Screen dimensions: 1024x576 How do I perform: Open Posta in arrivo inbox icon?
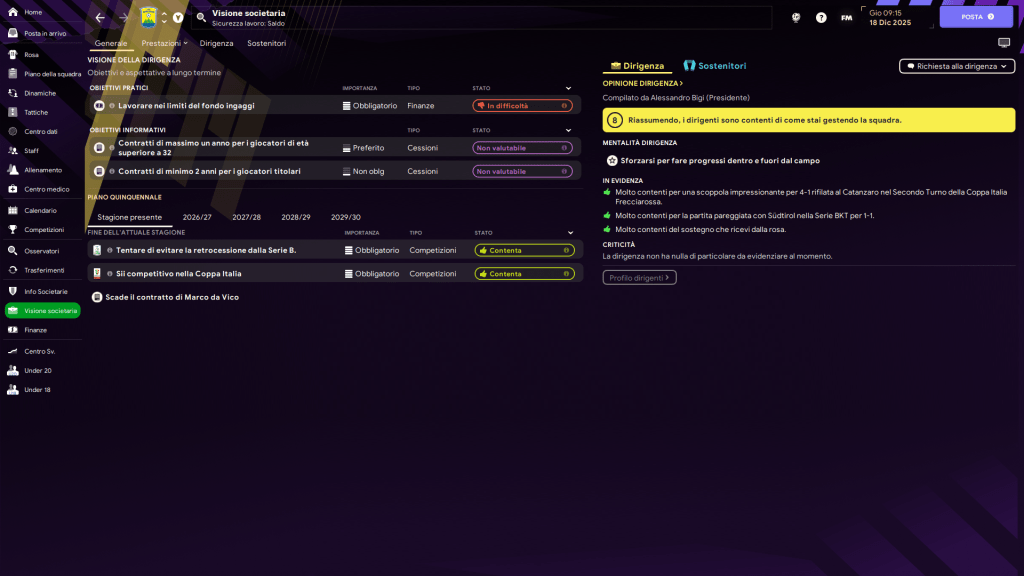coord(13,33)
